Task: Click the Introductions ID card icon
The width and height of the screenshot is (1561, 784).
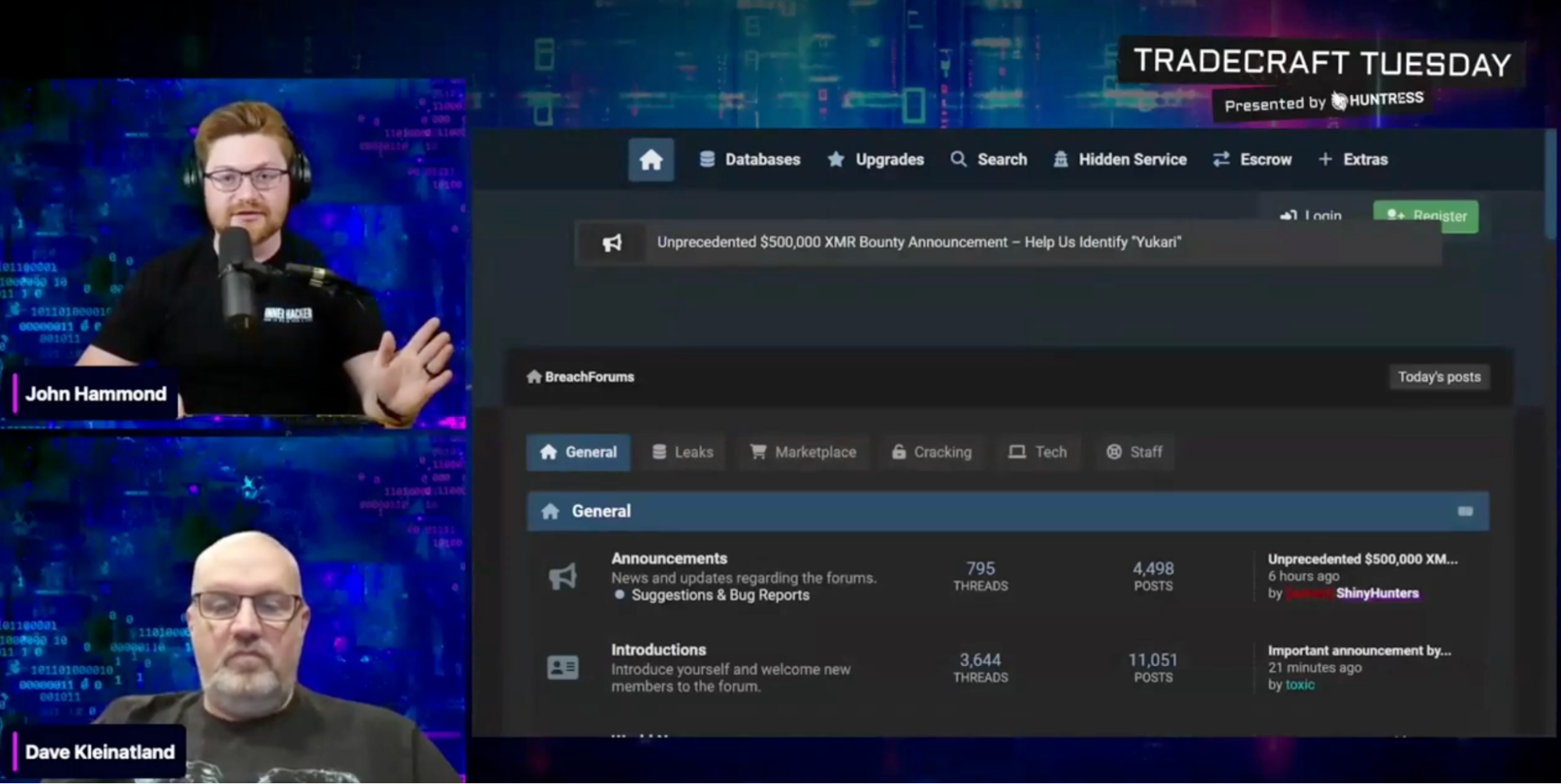Action: (x=563, y=668)
